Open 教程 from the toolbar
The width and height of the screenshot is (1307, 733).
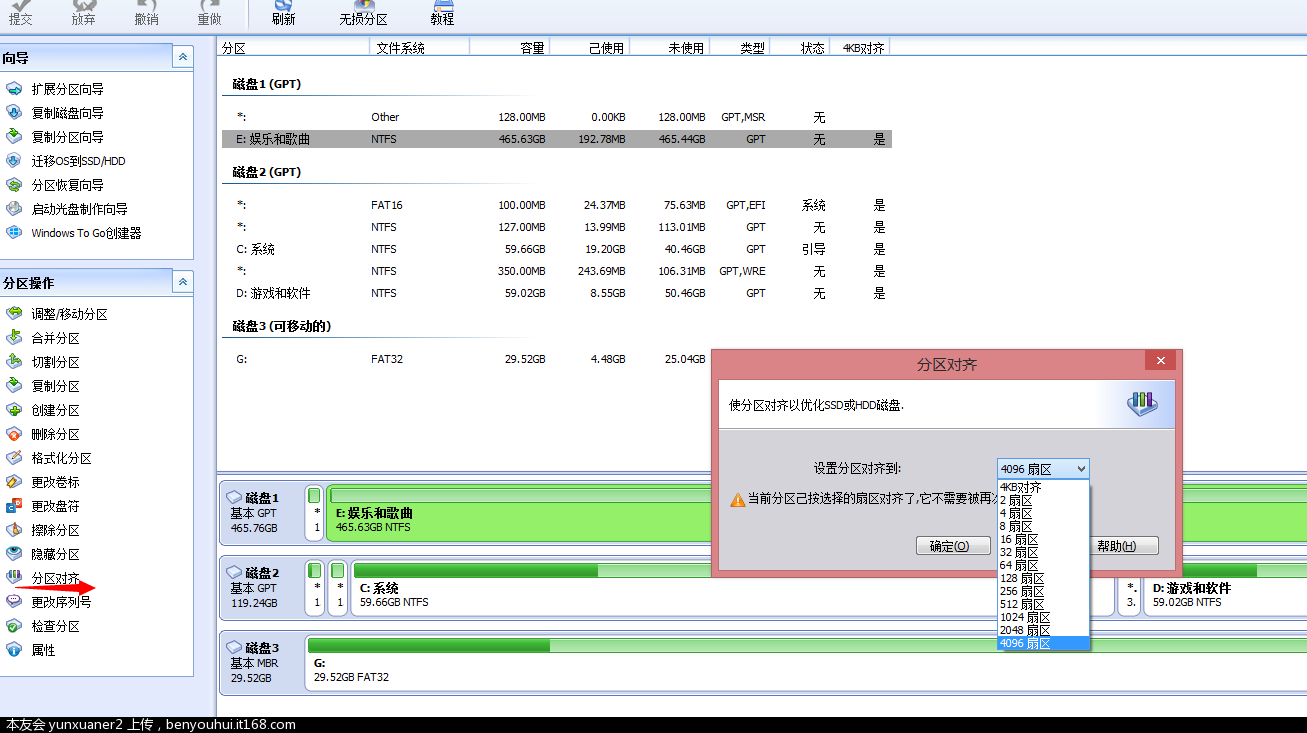[x=442, y=13]
